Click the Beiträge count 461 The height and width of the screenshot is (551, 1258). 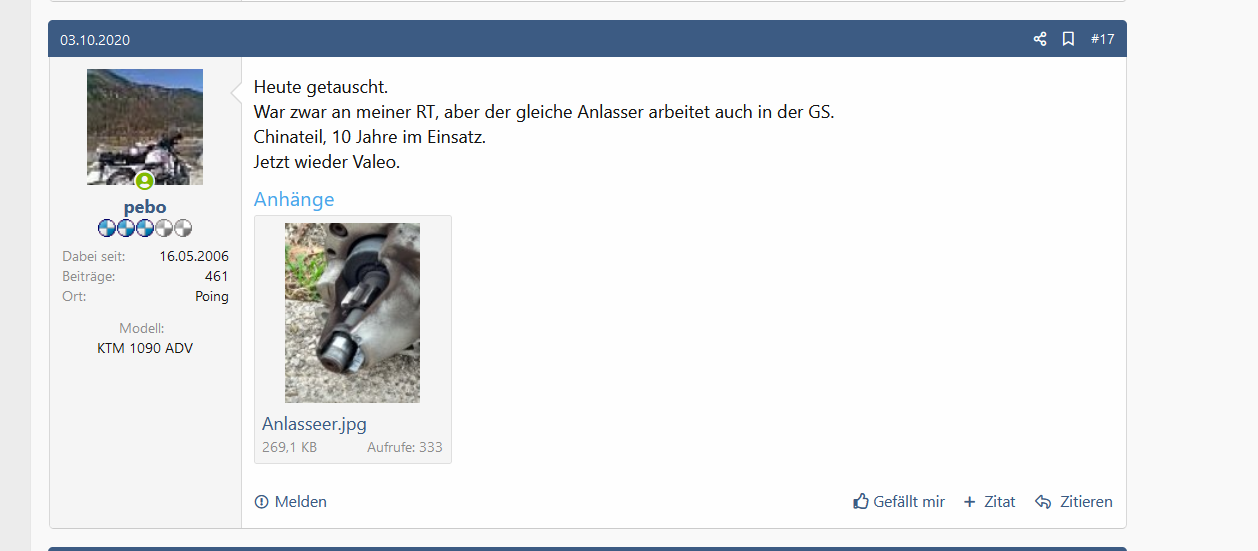216,276
